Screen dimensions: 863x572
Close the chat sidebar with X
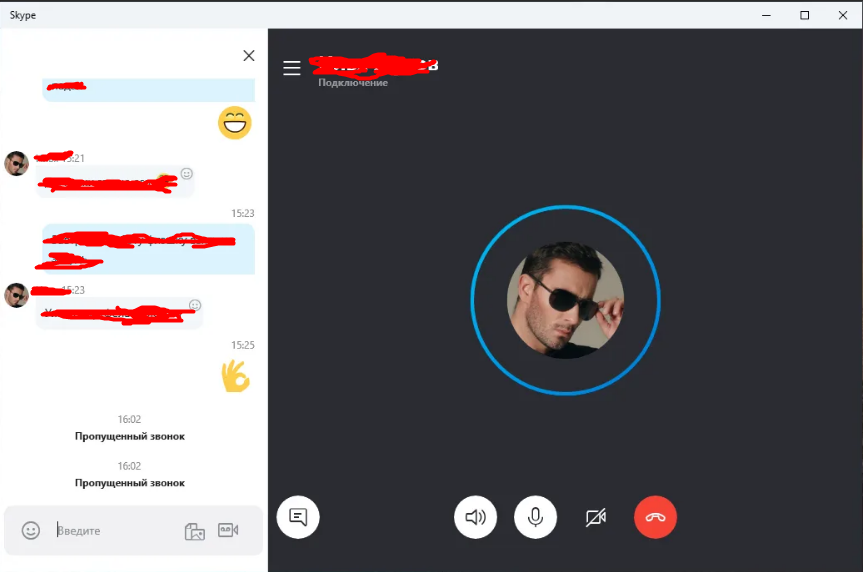coord(249,56)
